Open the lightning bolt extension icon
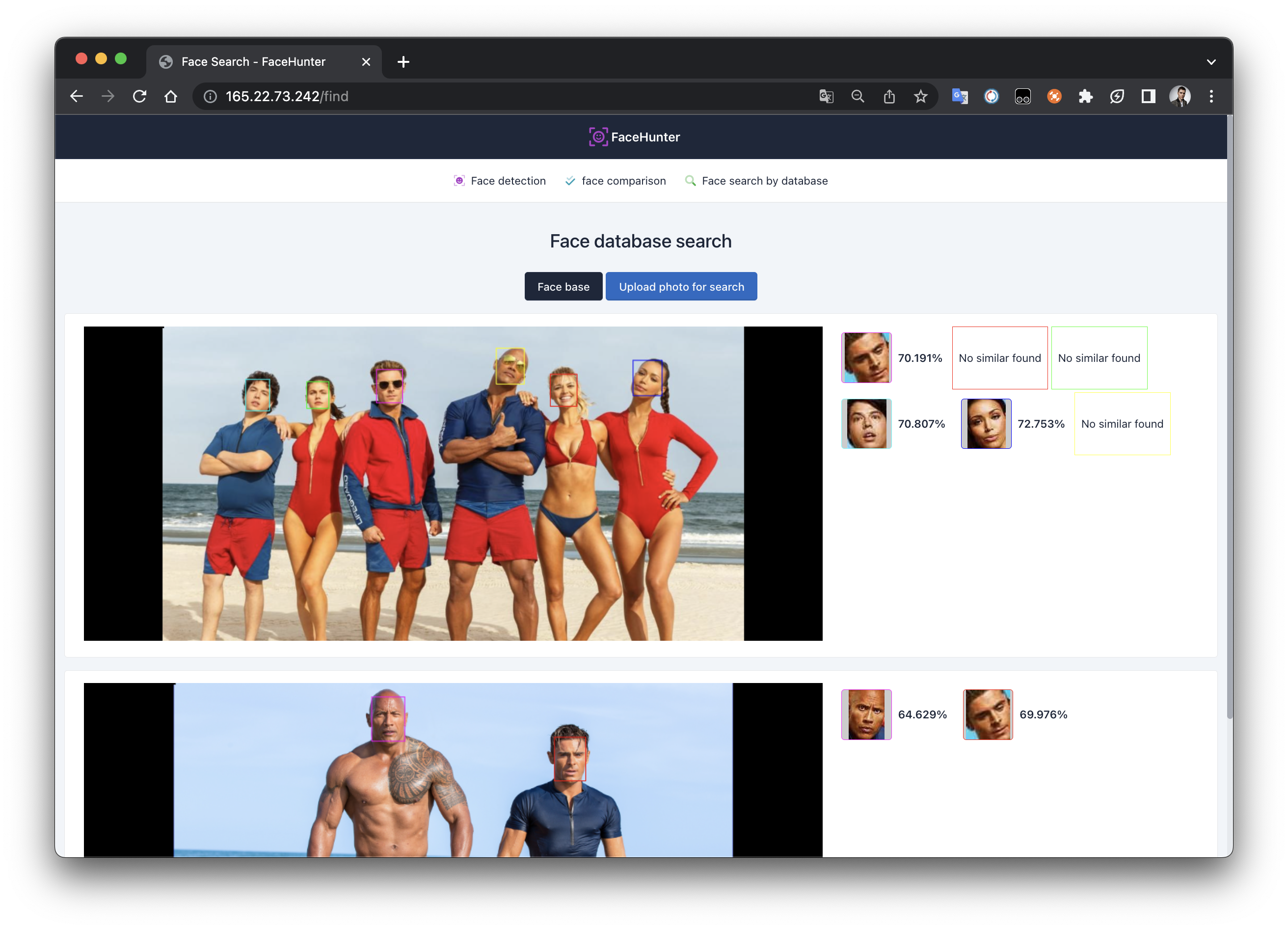1288x930 pixels. tap(1117, 97)
